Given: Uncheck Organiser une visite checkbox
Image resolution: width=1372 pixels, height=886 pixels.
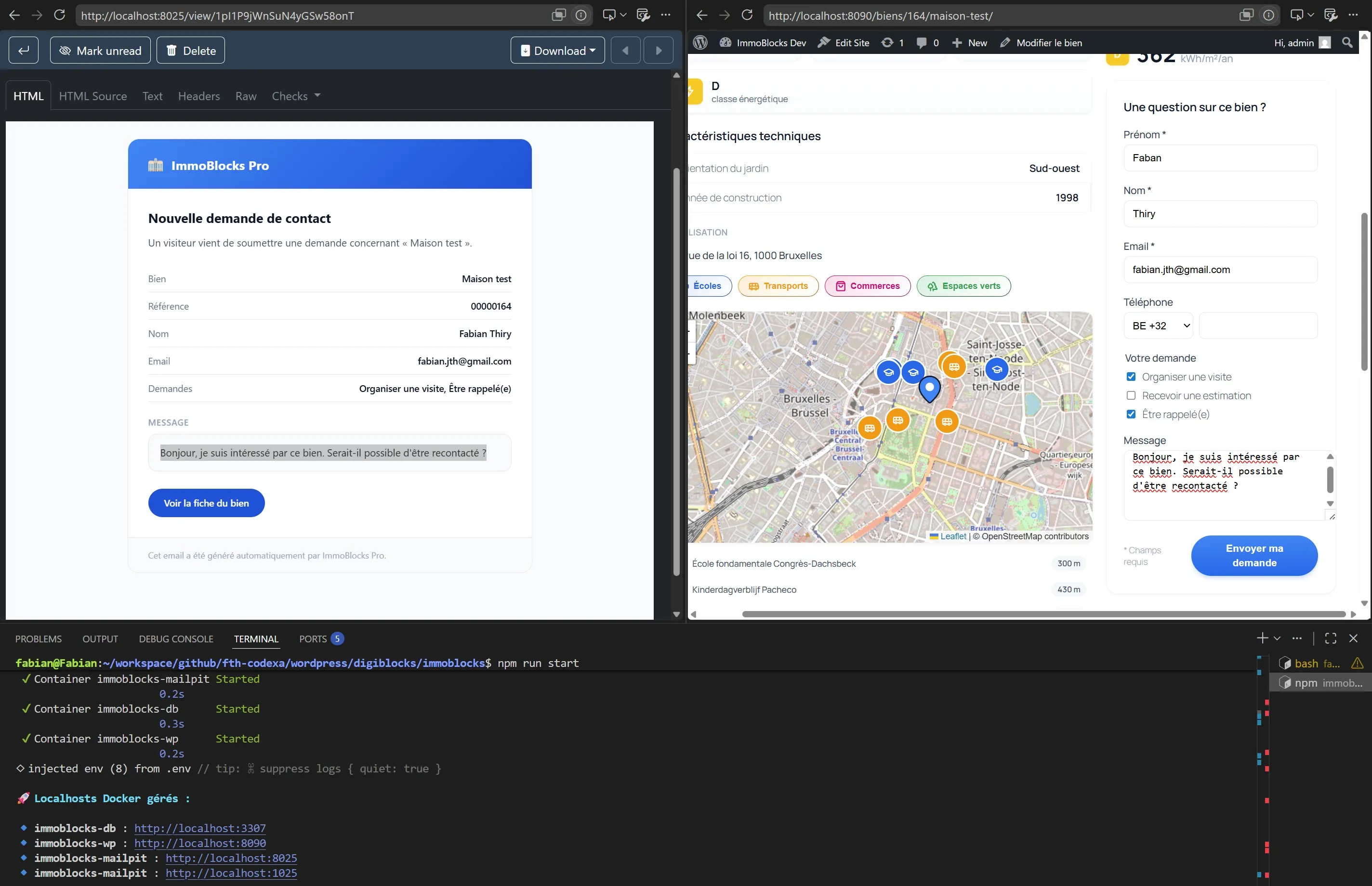Looking at the screenshot, I should click(1131, 377).
